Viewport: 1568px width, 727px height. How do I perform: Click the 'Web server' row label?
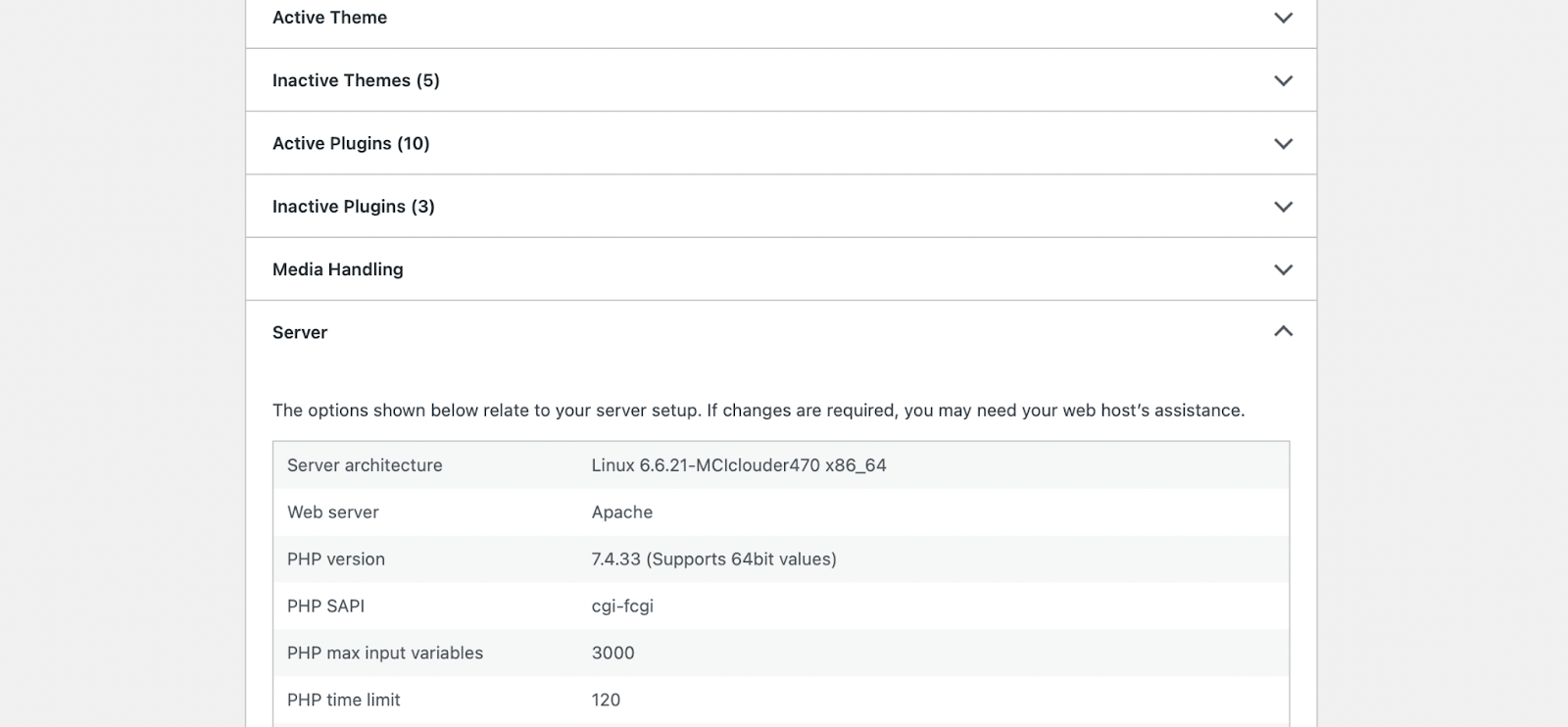click(333, 512)
